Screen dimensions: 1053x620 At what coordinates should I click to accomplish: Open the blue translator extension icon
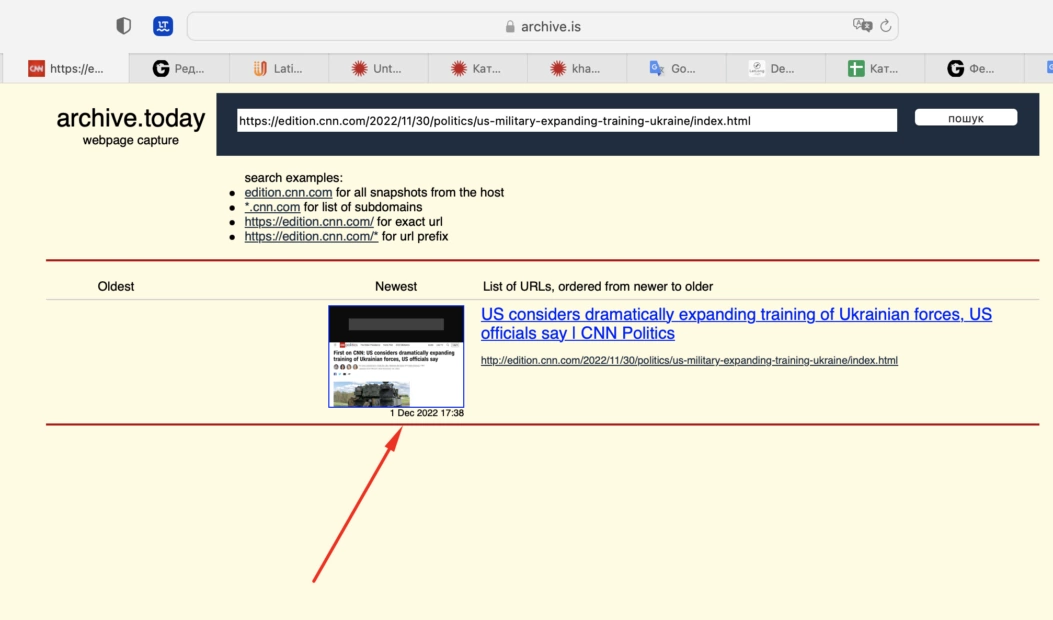[x=163, y=26]
